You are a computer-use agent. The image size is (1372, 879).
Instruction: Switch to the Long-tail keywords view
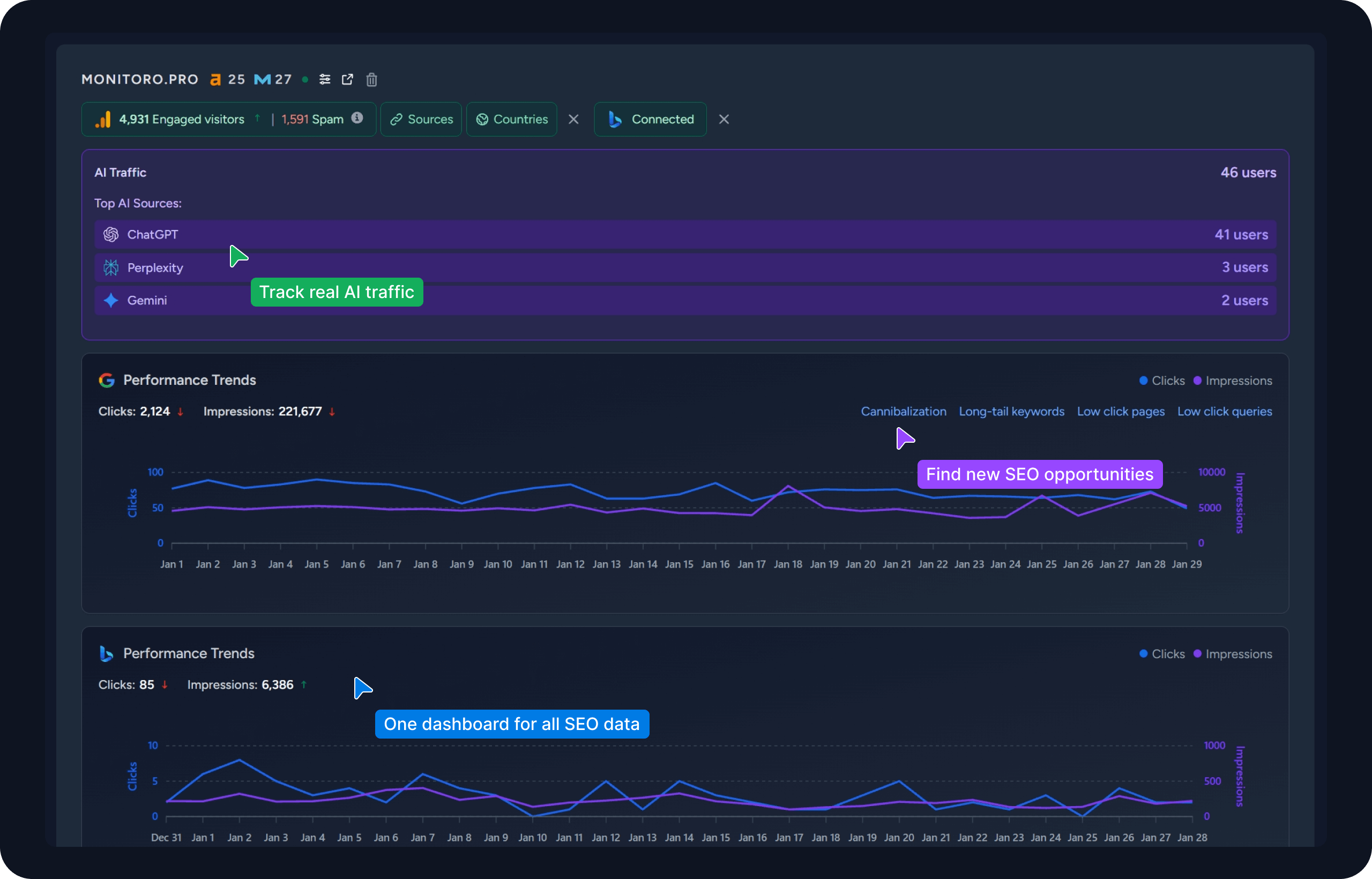coord(1011,411)
